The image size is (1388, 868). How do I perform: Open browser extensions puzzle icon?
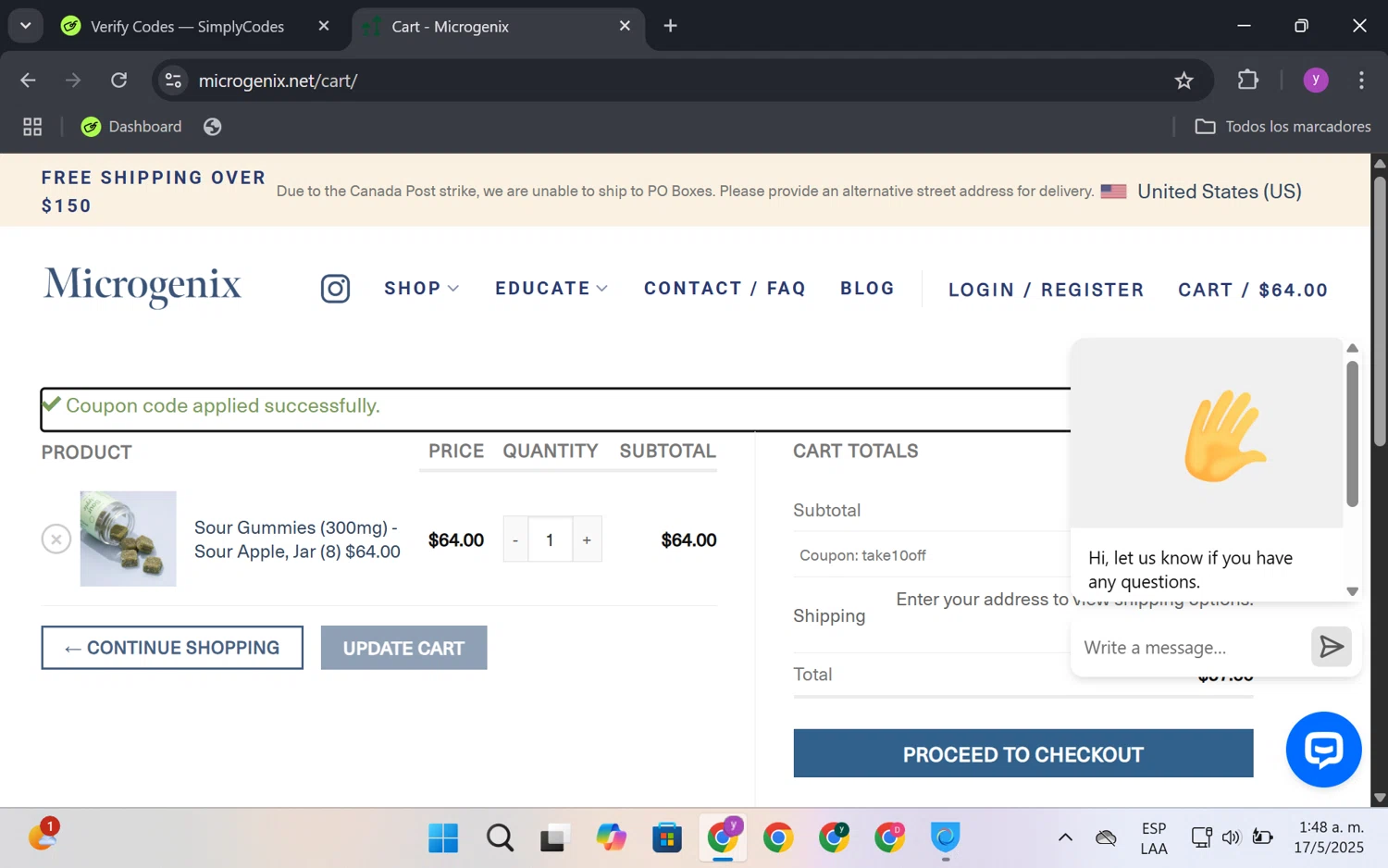tap(1248, 81)
